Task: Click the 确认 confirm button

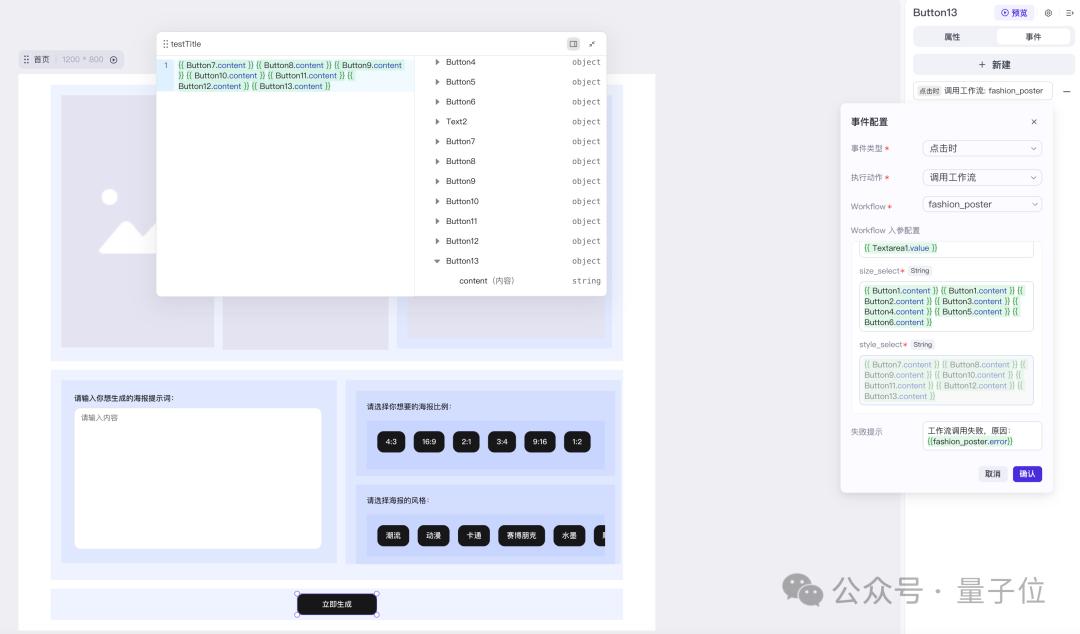Action: click(1027, 474)
